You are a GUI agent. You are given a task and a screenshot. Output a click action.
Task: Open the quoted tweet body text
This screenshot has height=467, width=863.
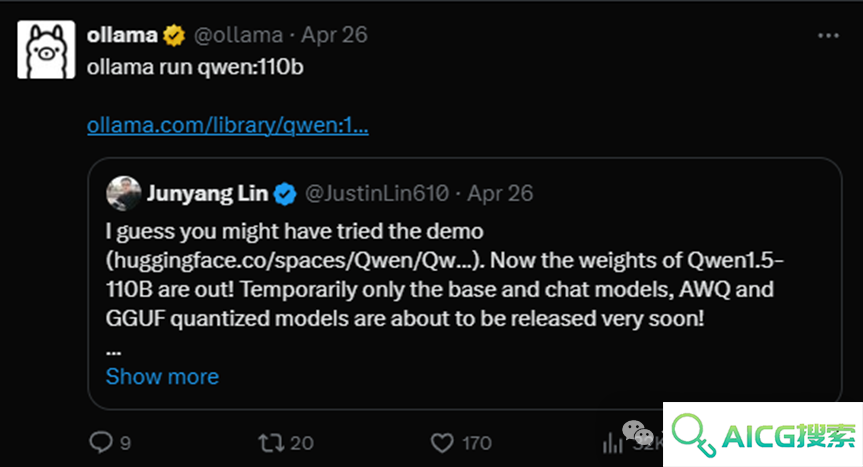click(x=445, y=275)
